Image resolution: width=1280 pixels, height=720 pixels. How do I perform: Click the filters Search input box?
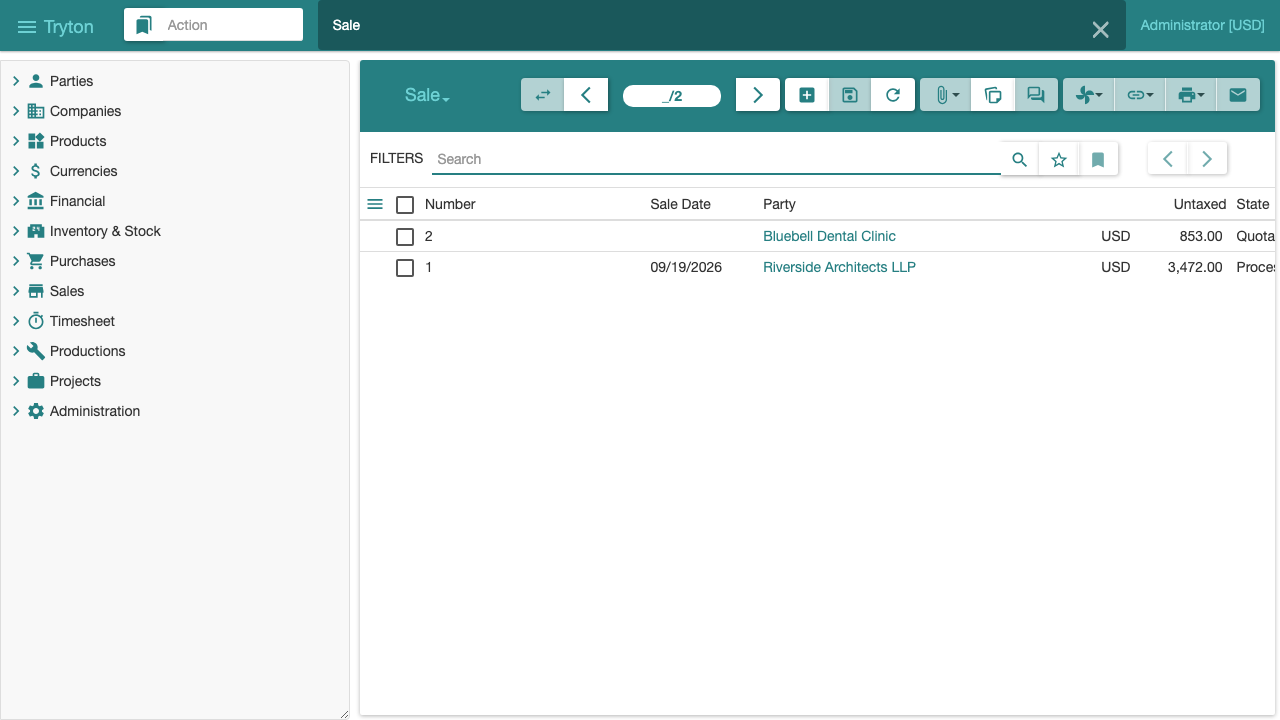pos(716,159)
